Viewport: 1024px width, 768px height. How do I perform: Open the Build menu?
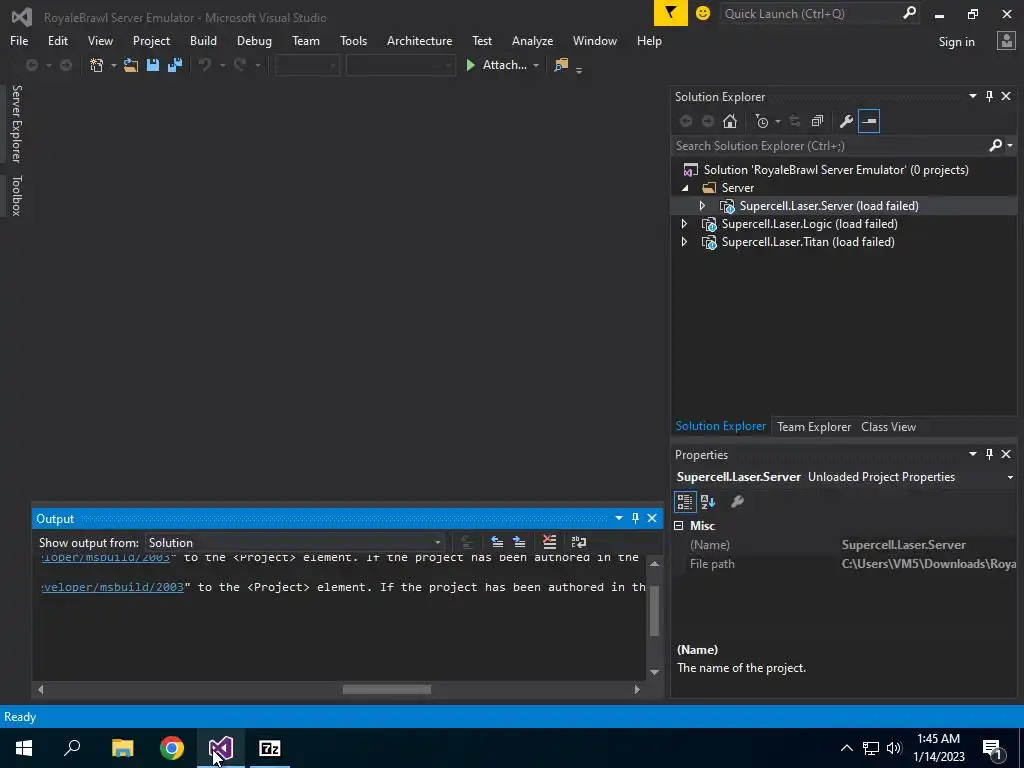coord(203,40)
